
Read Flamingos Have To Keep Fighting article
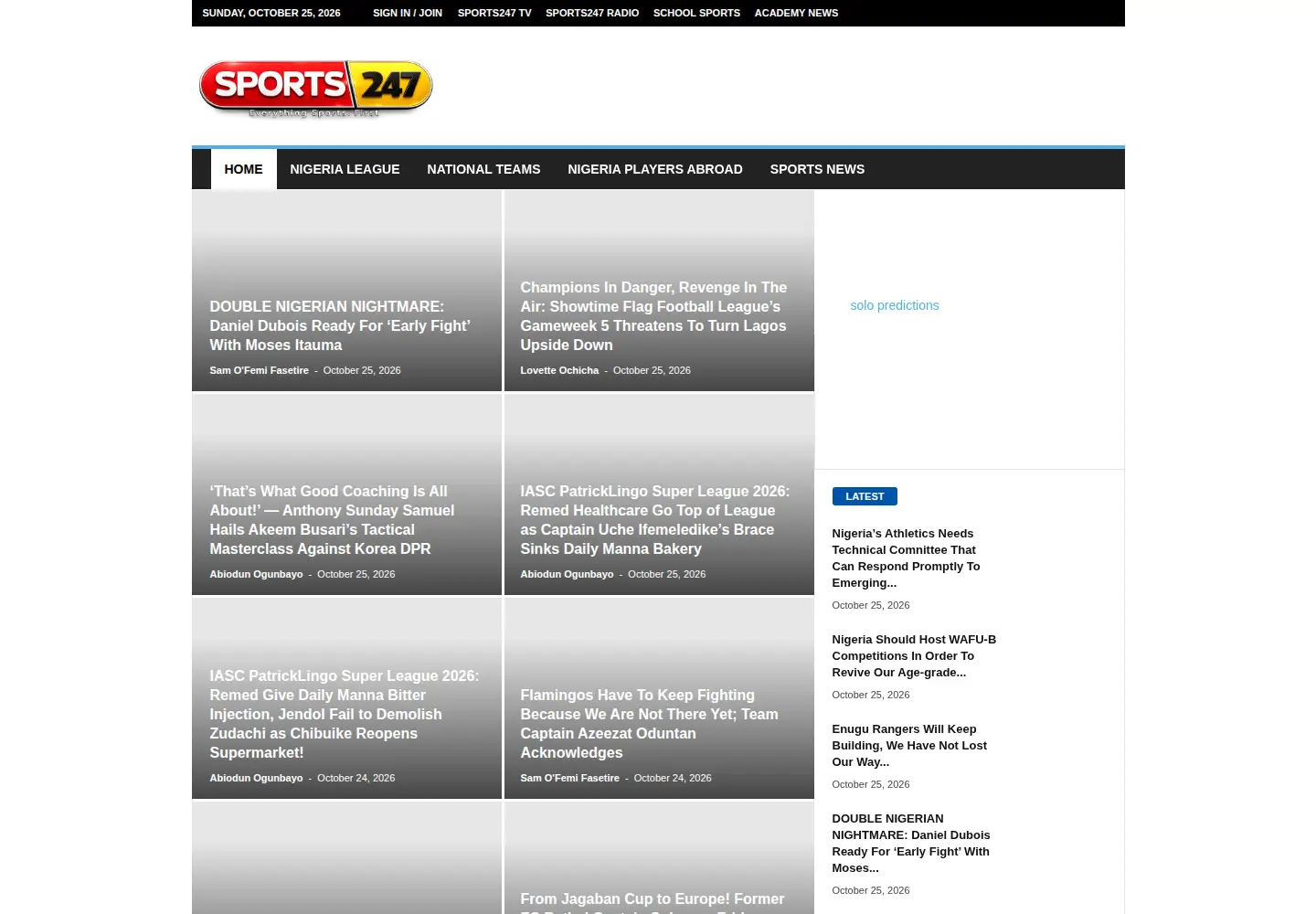pyautogui.click(x=650, y=724)
